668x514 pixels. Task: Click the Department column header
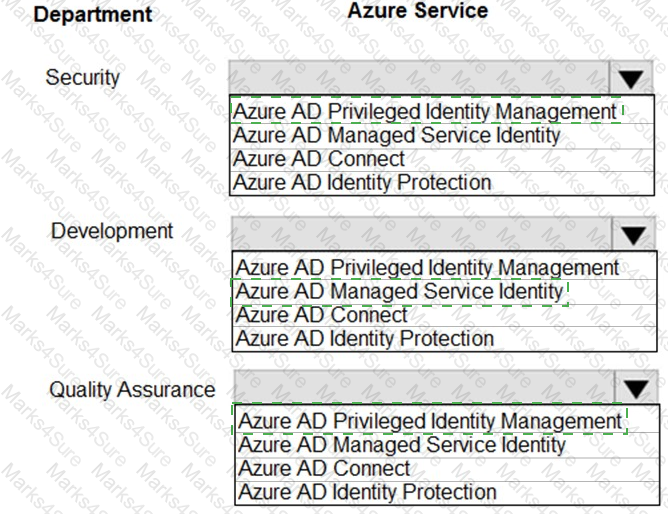[92, 14]
